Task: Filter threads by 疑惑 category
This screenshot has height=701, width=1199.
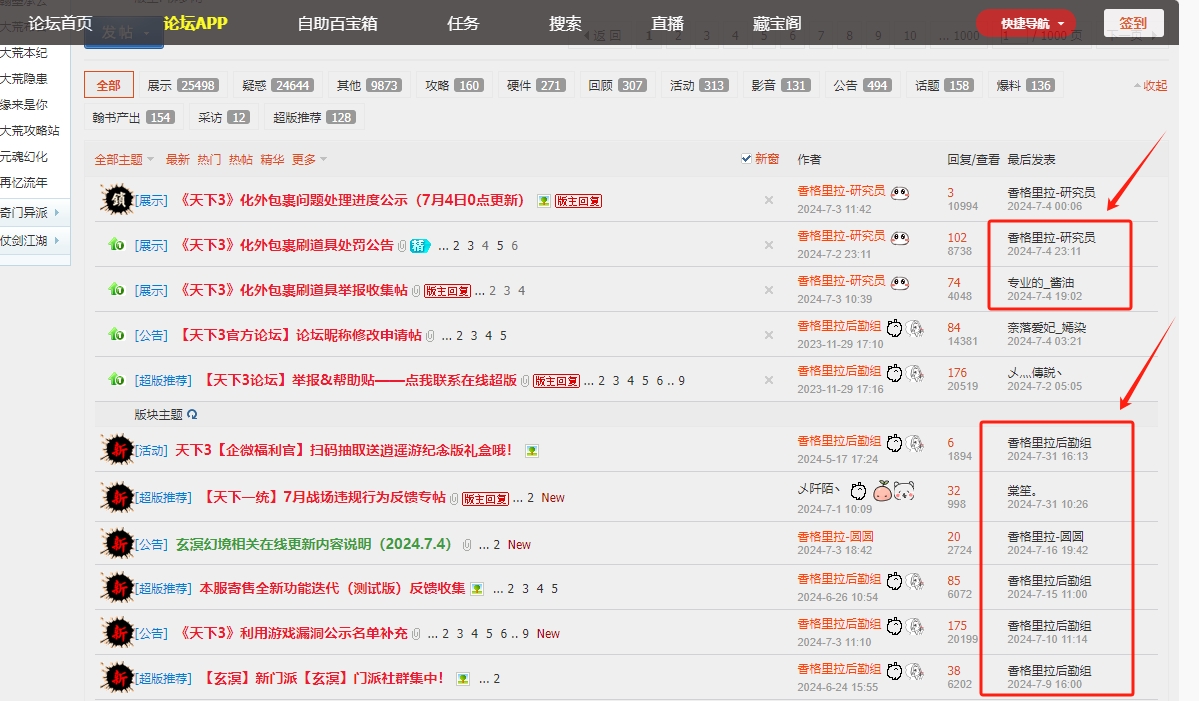Action: click(x=276, y=86)
